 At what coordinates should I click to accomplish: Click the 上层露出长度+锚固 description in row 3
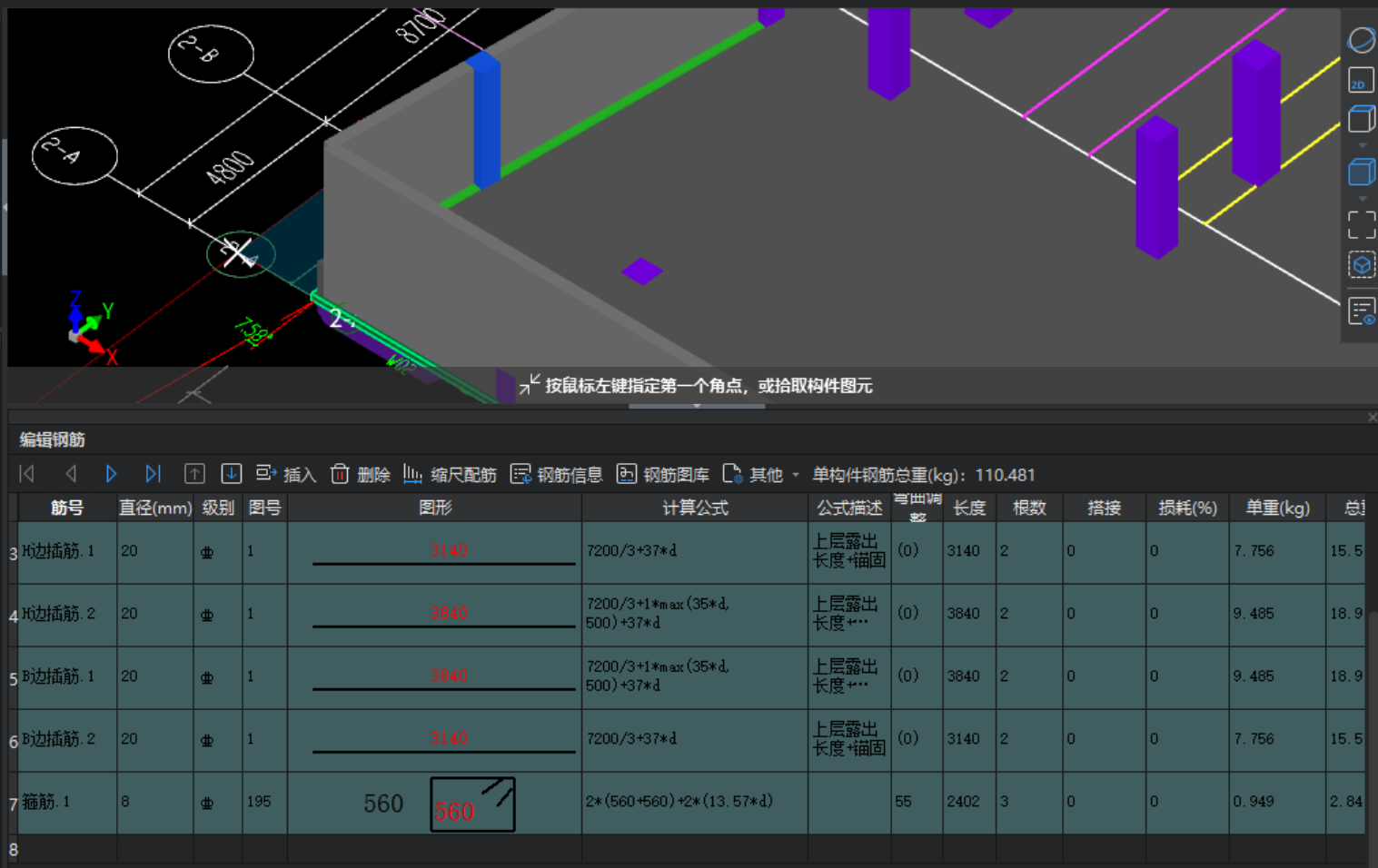(x=848, y=551)
